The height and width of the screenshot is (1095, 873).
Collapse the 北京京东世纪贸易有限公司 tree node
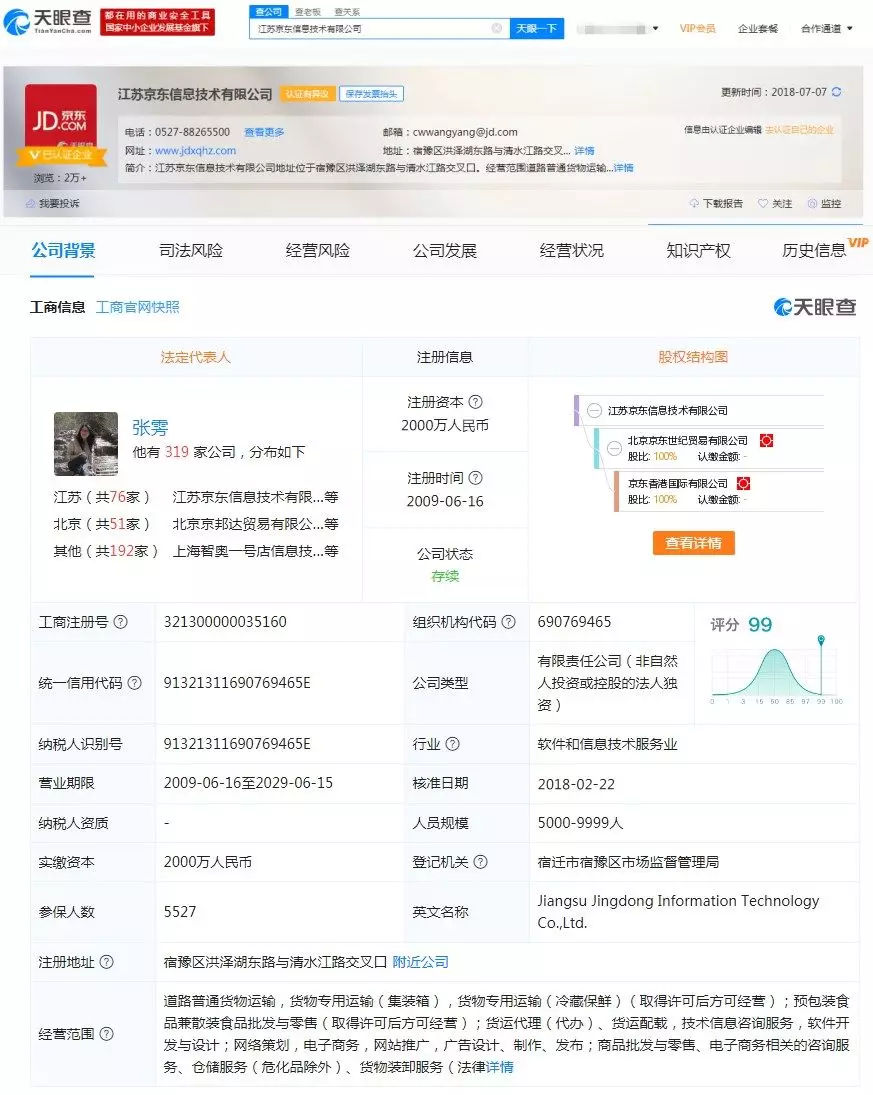pos(614,448)
